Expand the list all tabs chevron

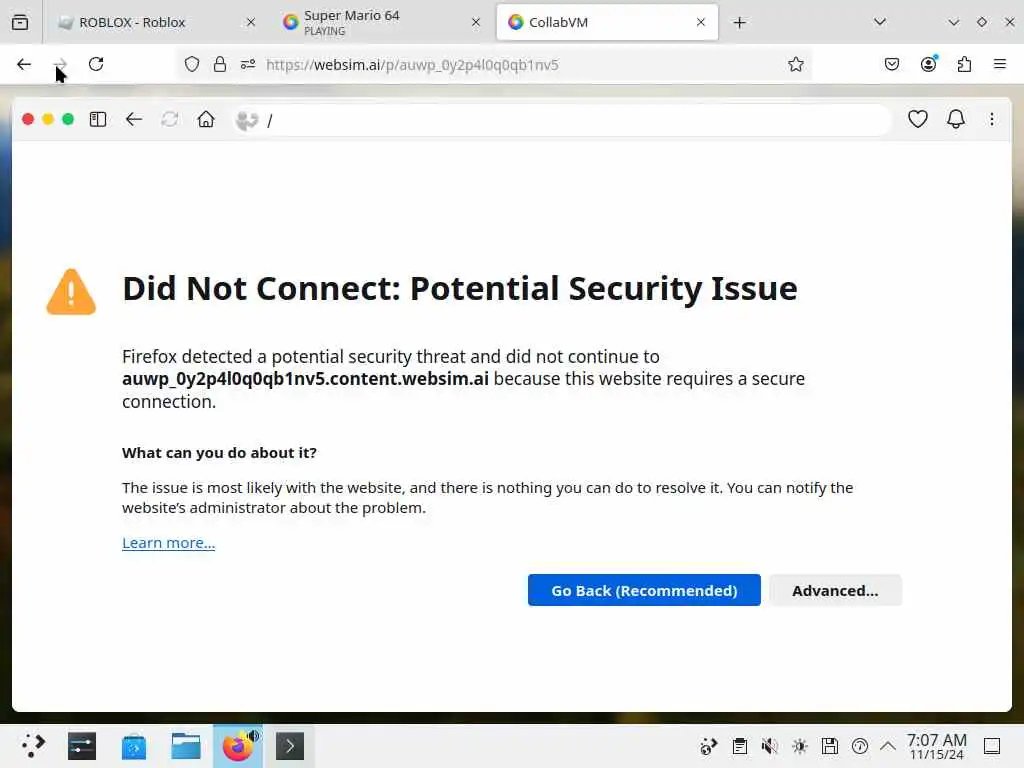[880, 22]
